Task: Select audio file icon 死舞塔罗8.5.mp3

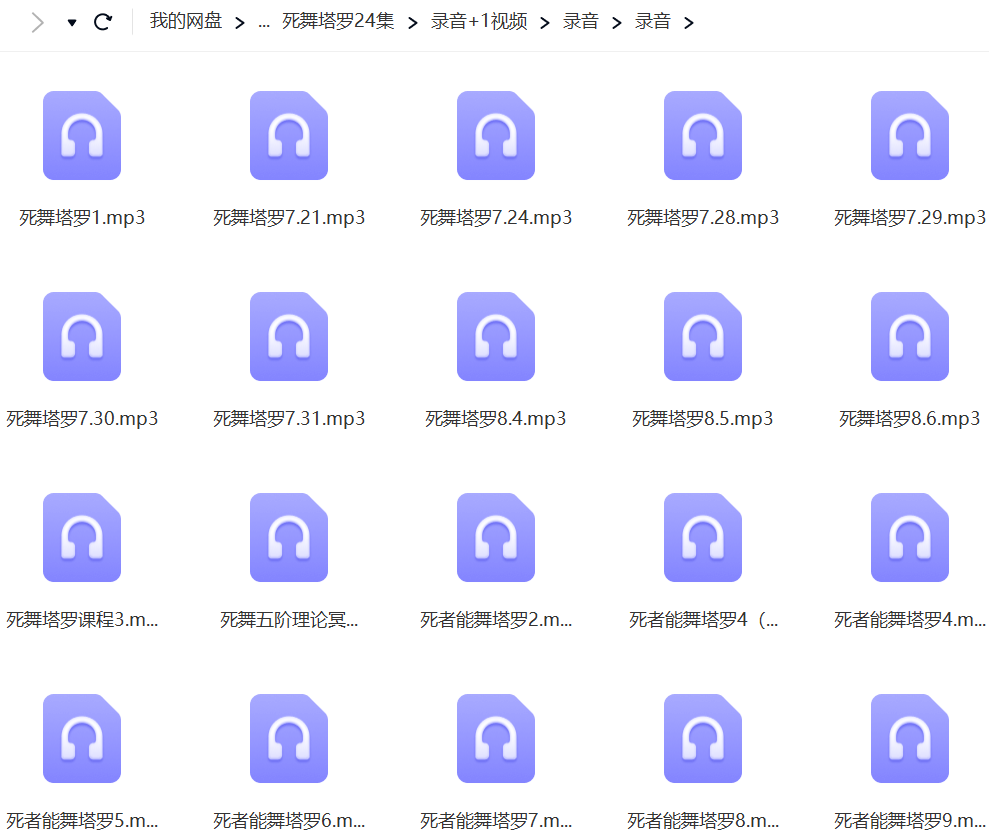Action: click(703, 336)
